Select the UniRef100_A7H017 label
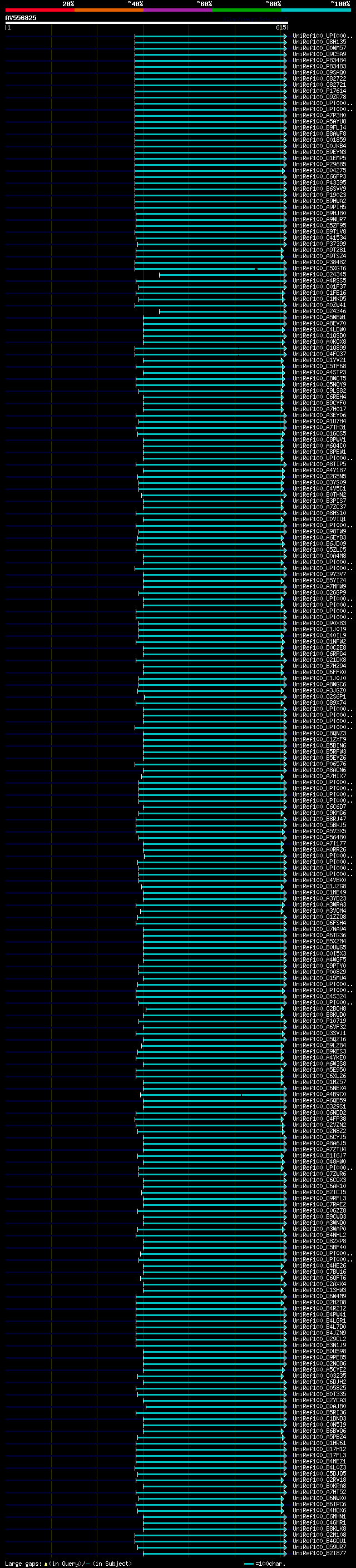 pos(319,409)
